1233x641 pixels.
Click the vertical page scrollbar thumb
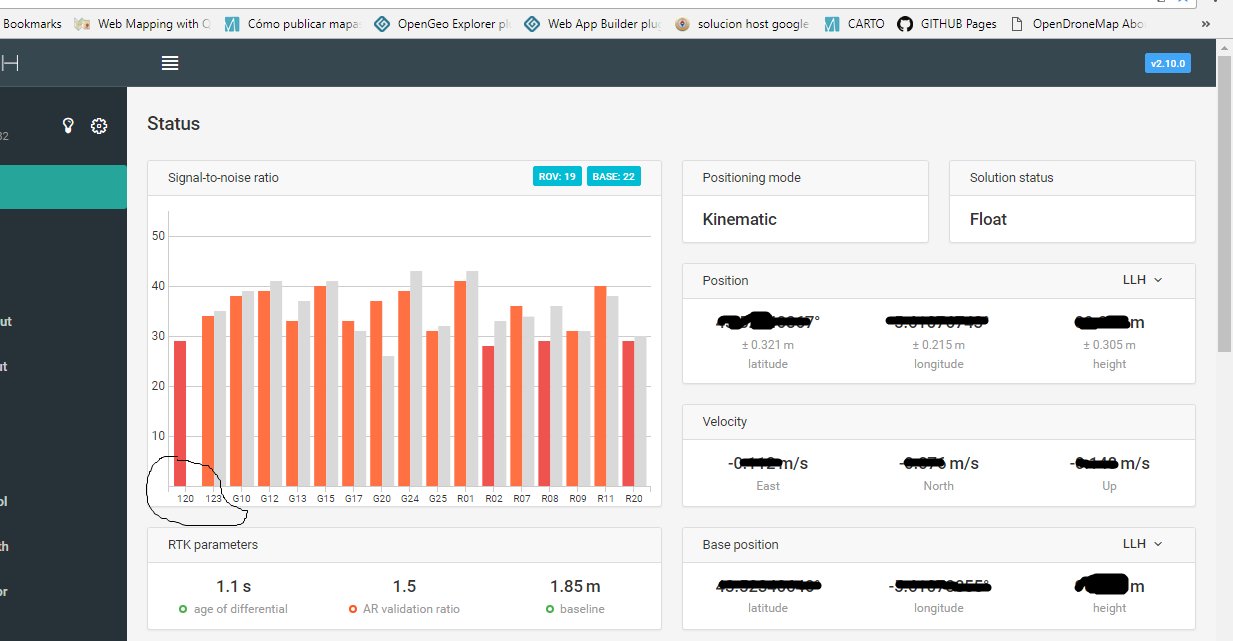[1224, 203]
